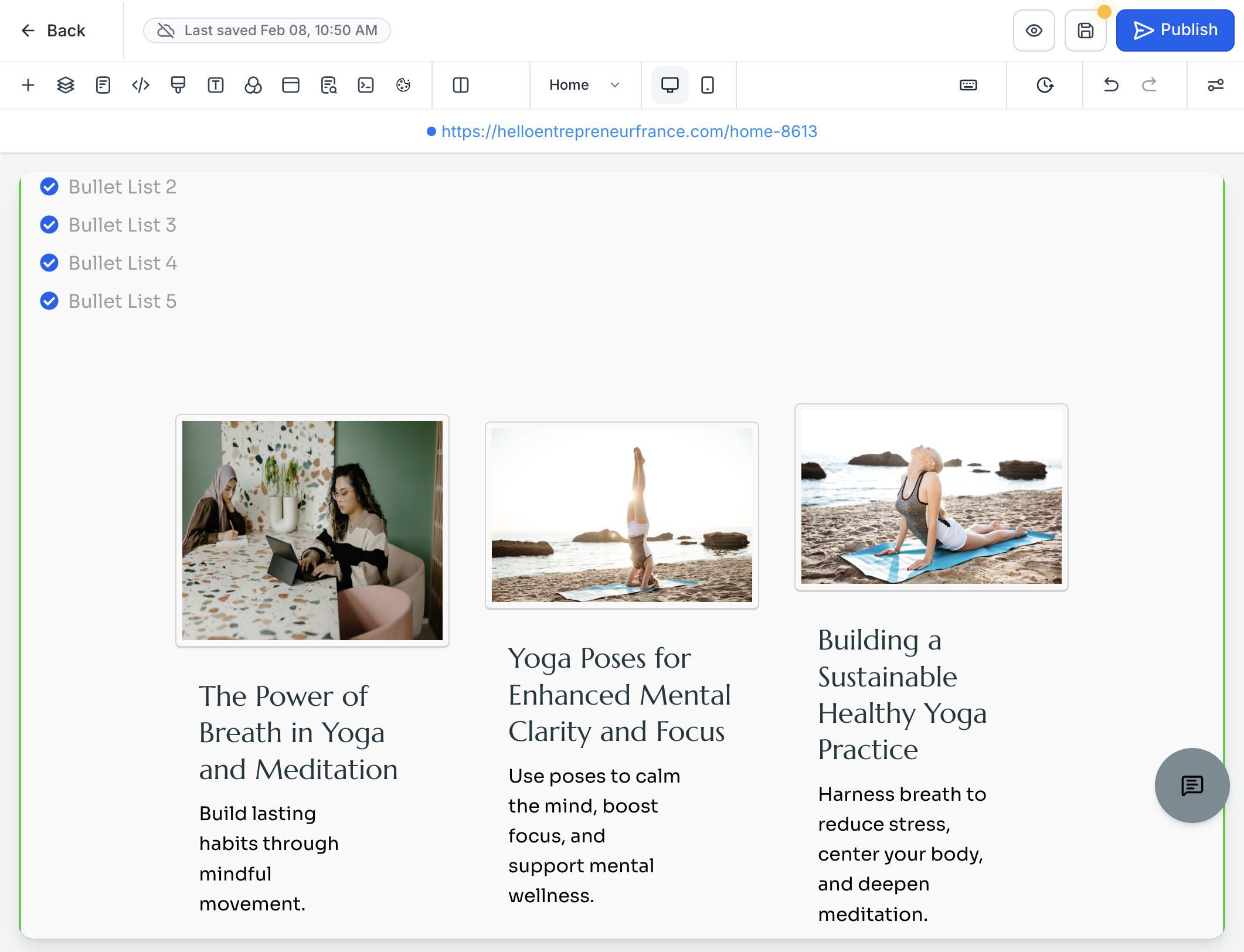Select paragraph Use poses to calm the mind
The height and width of the screenshot is (952, 1244).
tap(595, 836)
